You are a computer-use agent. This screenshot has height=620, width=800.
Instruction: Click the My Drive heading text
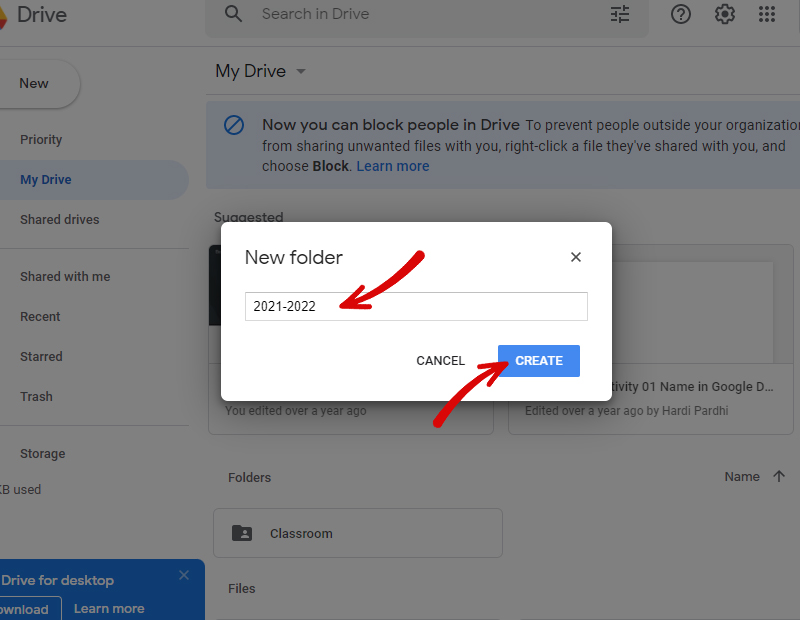click(x=251, y=71)
